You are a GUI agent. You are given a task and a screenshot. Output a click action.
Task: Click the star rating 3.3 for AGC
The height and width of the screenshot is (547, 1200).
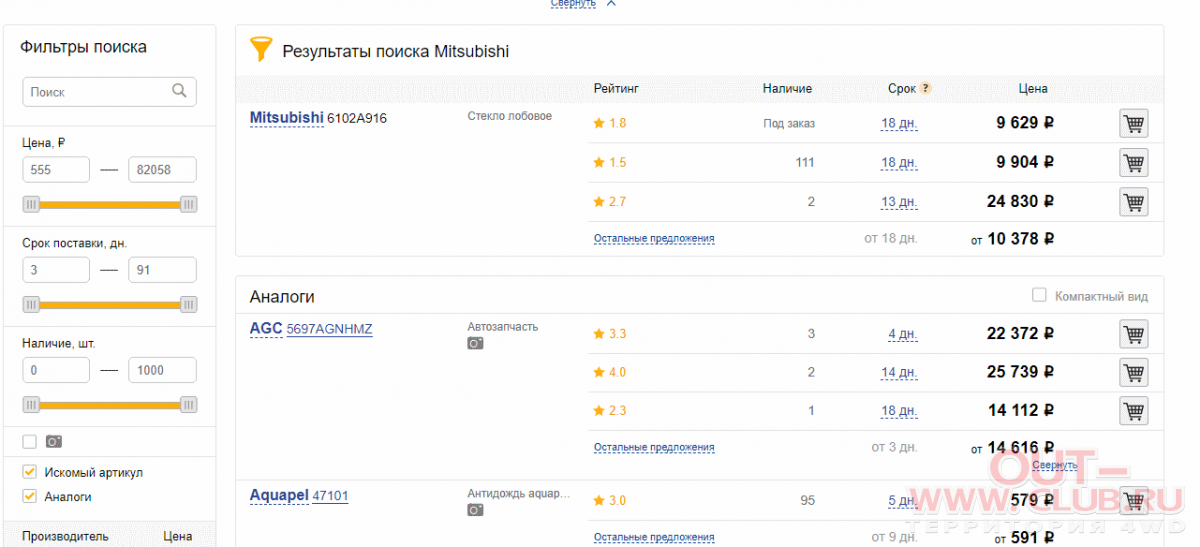[x=610, y=333]
